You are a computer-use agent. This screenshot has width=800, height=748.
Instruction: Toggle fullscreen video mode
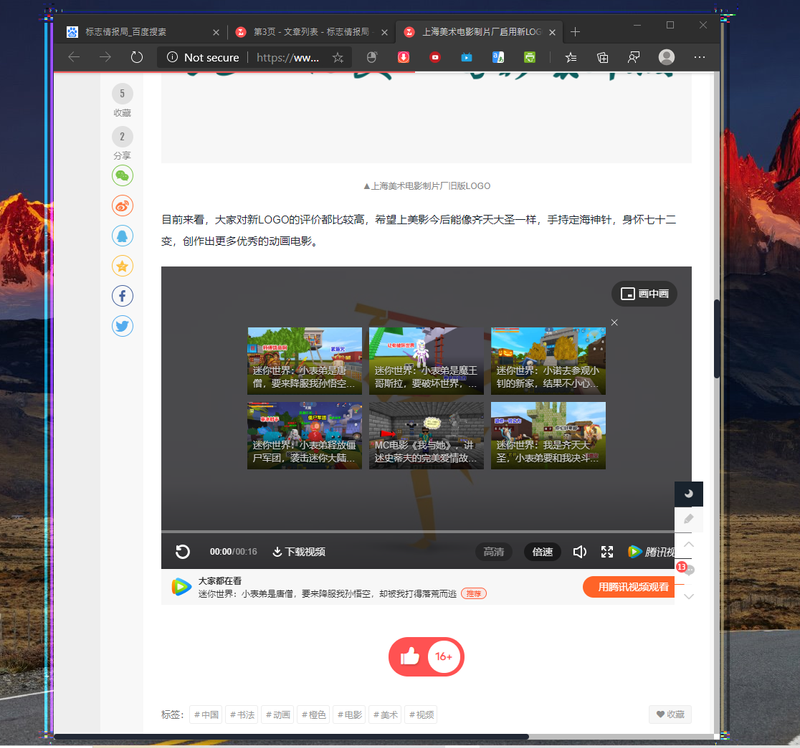click(607, 552)
